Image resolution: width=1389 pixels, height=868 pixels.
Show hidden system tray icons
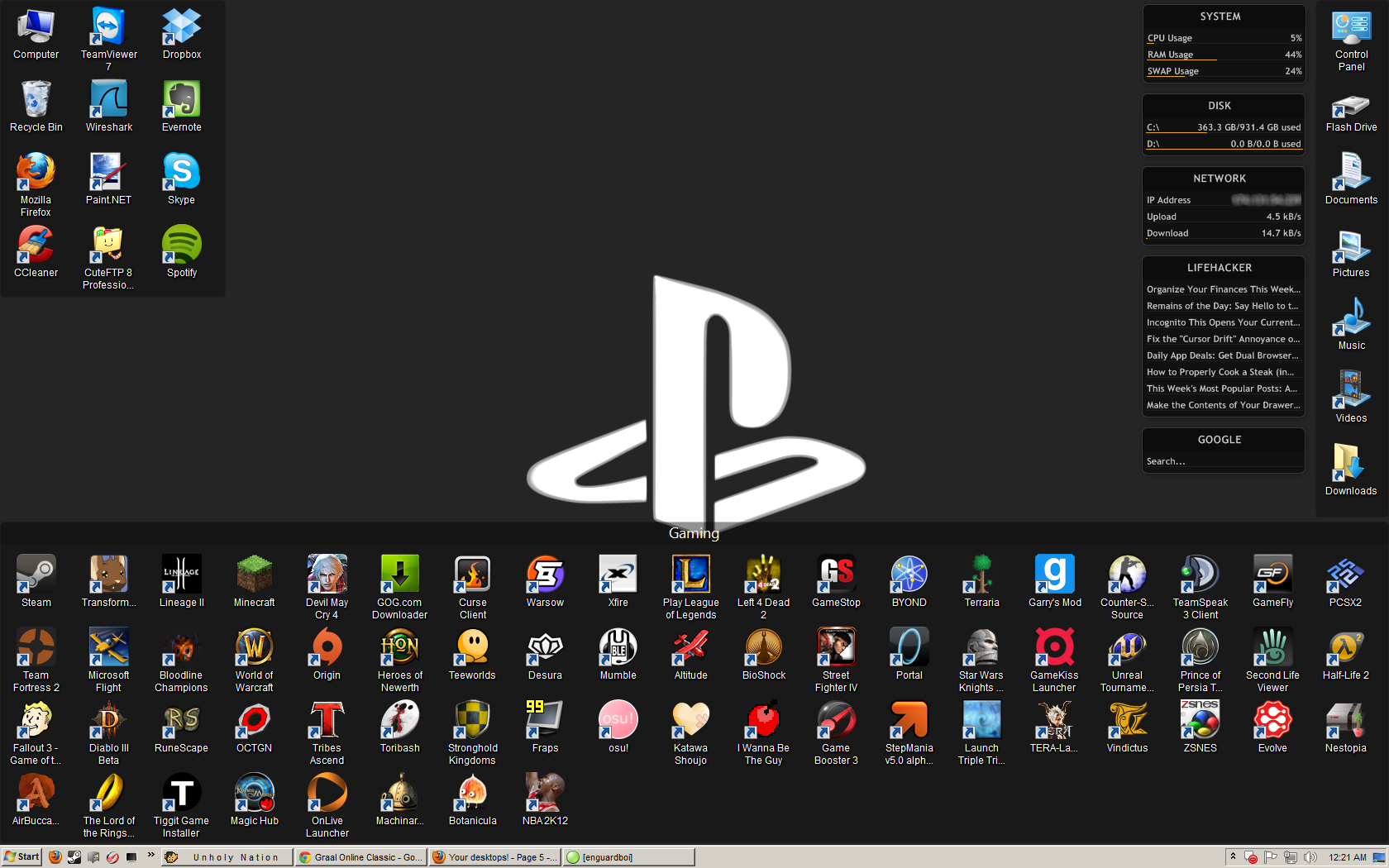tap(1233, 857)
